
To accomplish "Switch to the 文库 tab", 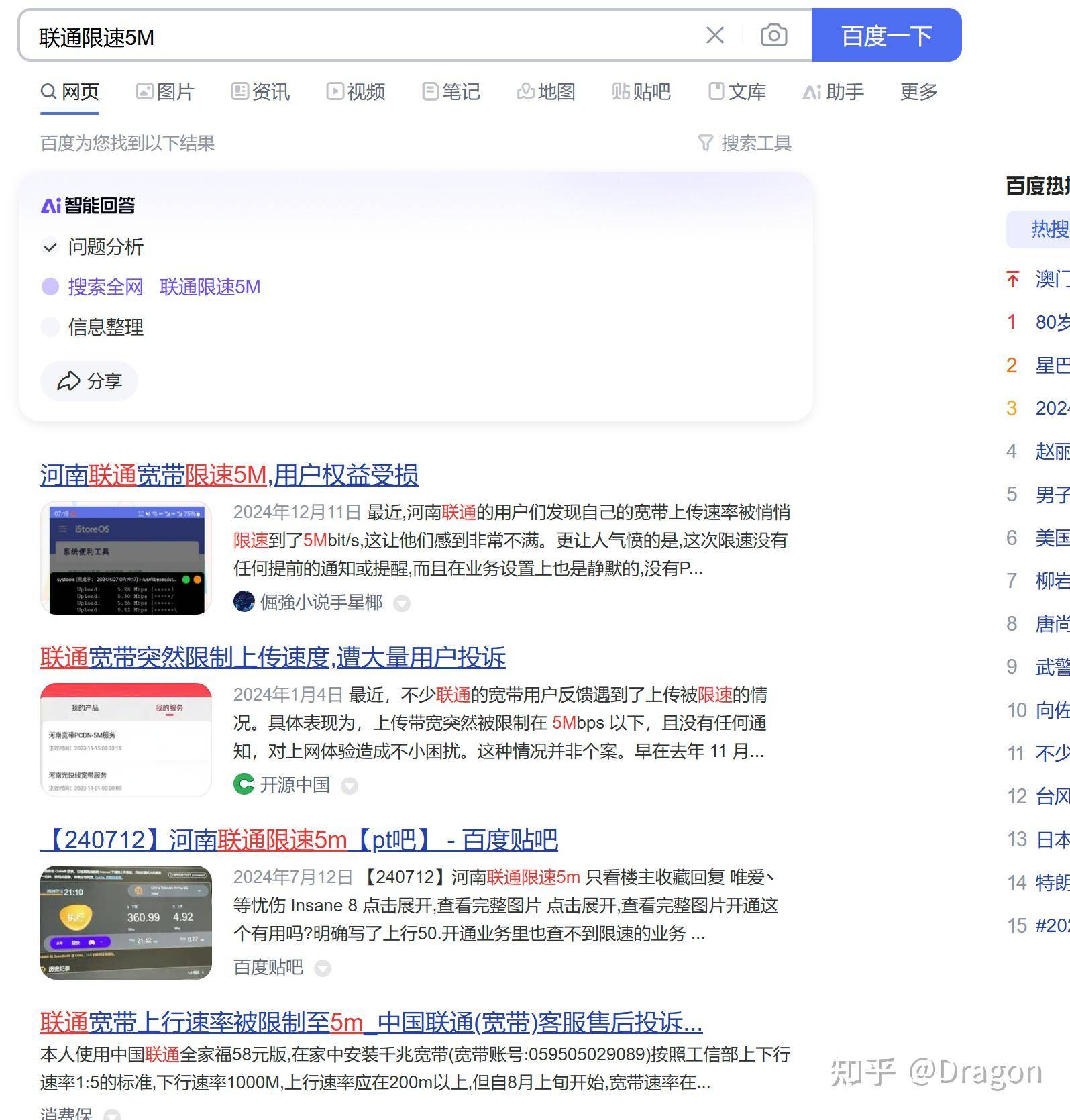I will (737, 91).
